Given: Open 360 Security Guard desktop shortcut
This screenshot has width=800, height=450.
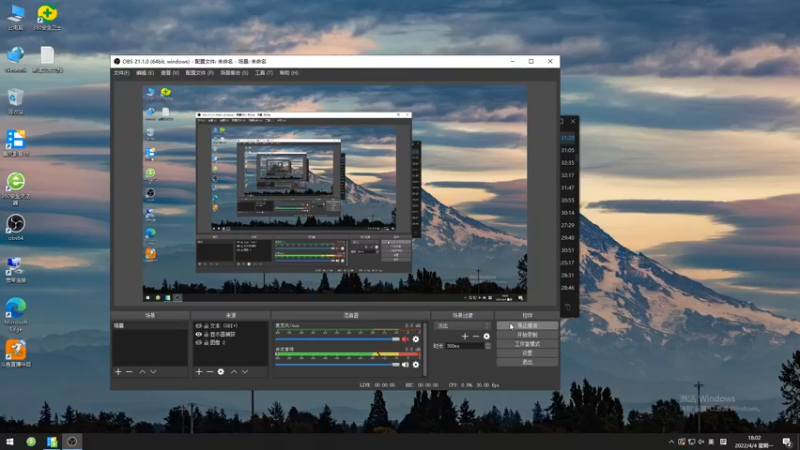Looking at the screenshot, I should coord(47,17).
